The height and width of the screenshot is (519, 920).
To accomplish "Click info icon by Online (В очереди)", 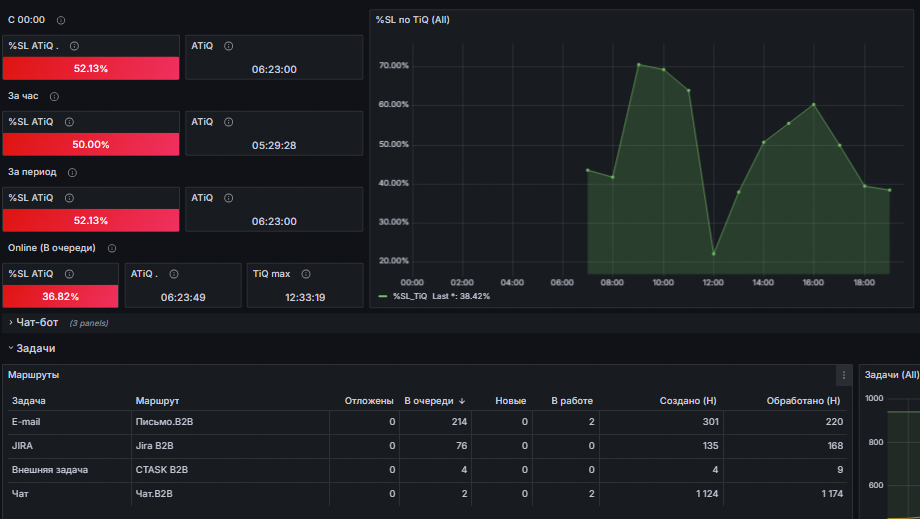I will (x=111, y=249).
